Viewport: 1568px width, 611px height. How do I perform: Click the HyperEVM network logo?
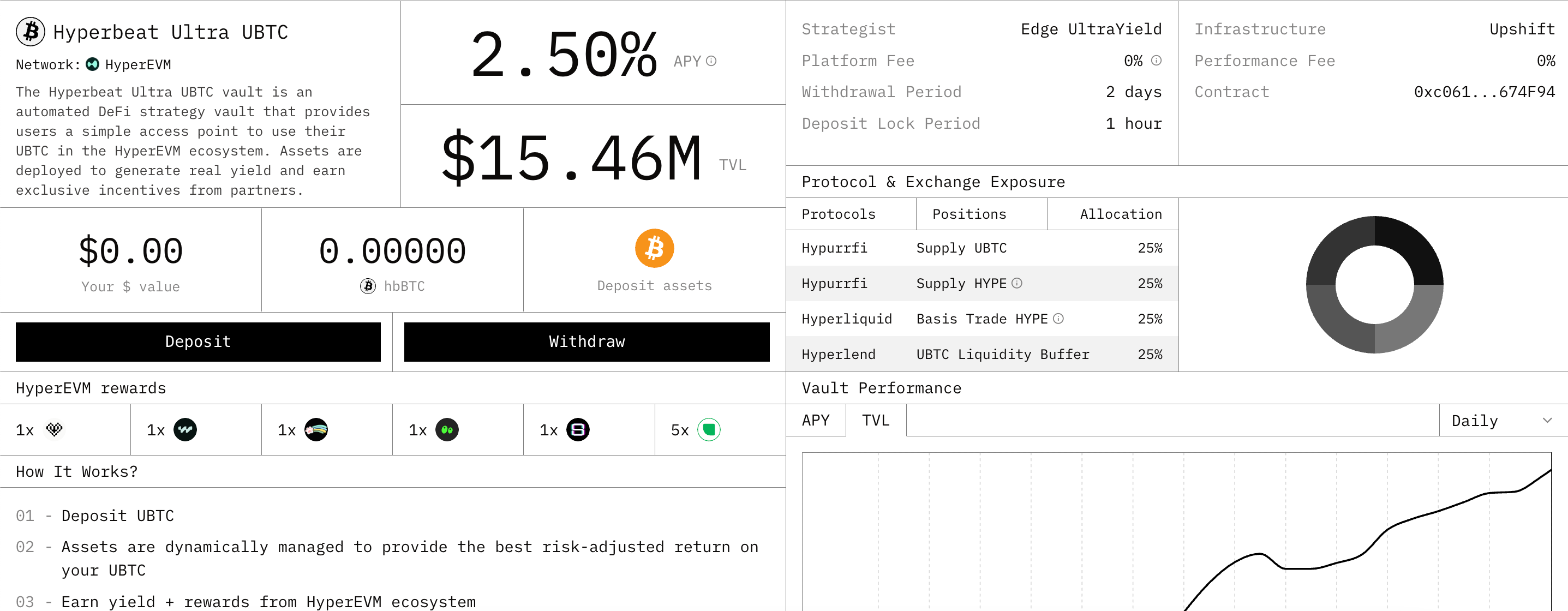tap(93, 64)
